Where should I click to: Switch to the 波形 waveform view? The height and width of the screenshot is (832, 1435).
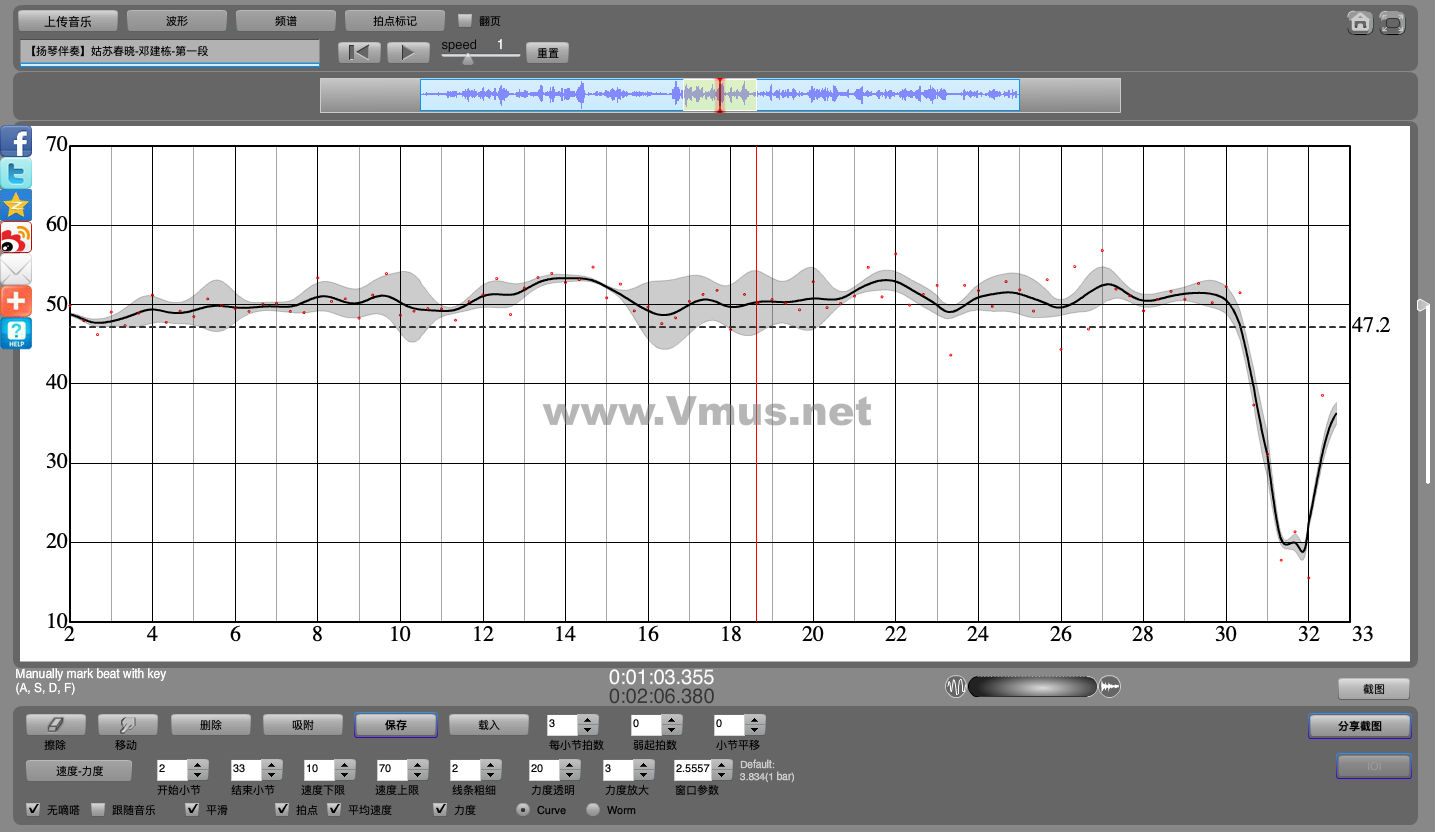176,21
